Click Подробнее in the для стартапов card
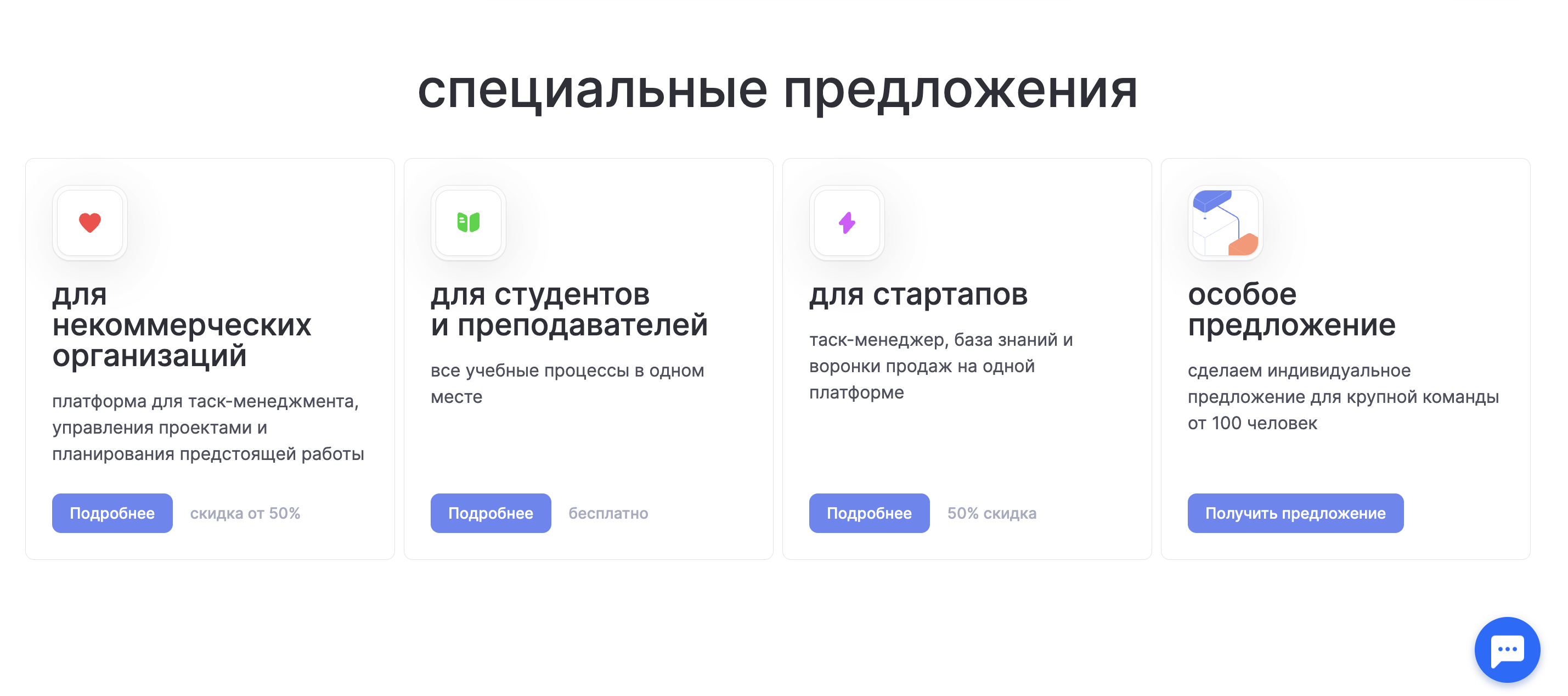1568x696 pixels. coord(869,513)
